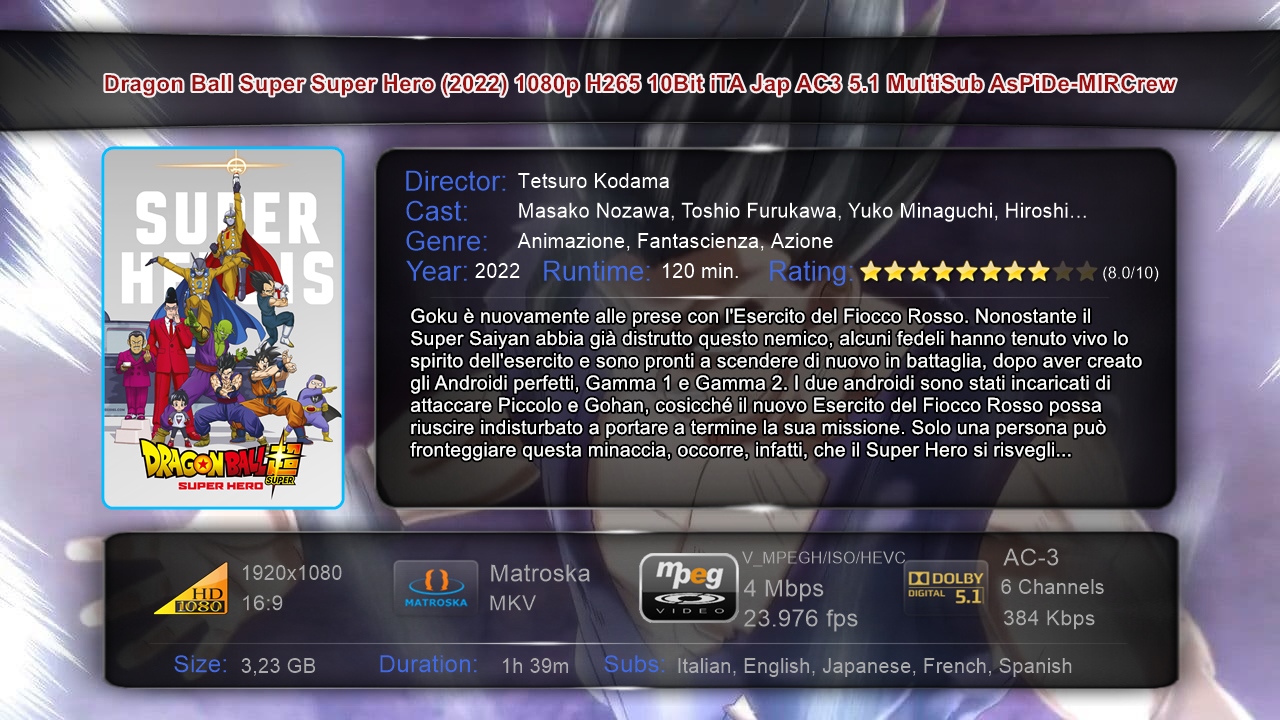Image resolution: width=1280 pixels, height=720 pixels.
Task: Click the AC-3 audio codec label
Action: [1031, 557]
